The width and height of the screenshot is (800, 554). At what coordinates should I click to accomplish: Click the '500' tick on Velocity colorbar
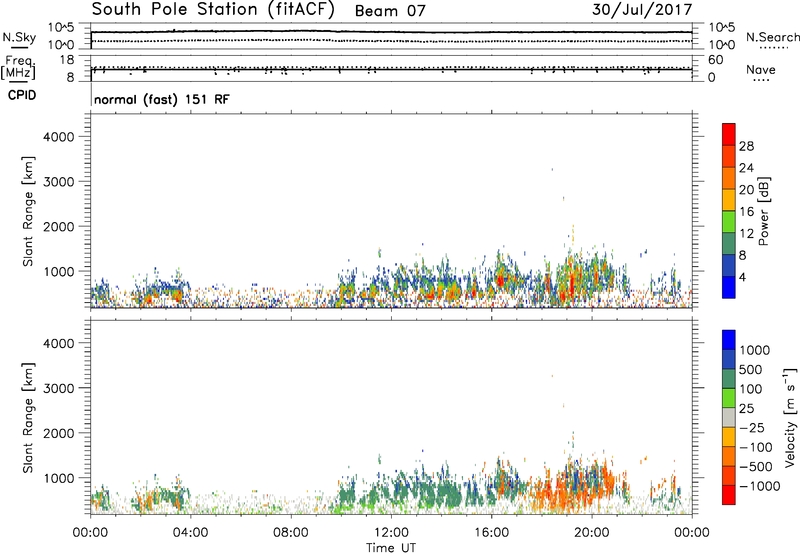tap(750, 370)
